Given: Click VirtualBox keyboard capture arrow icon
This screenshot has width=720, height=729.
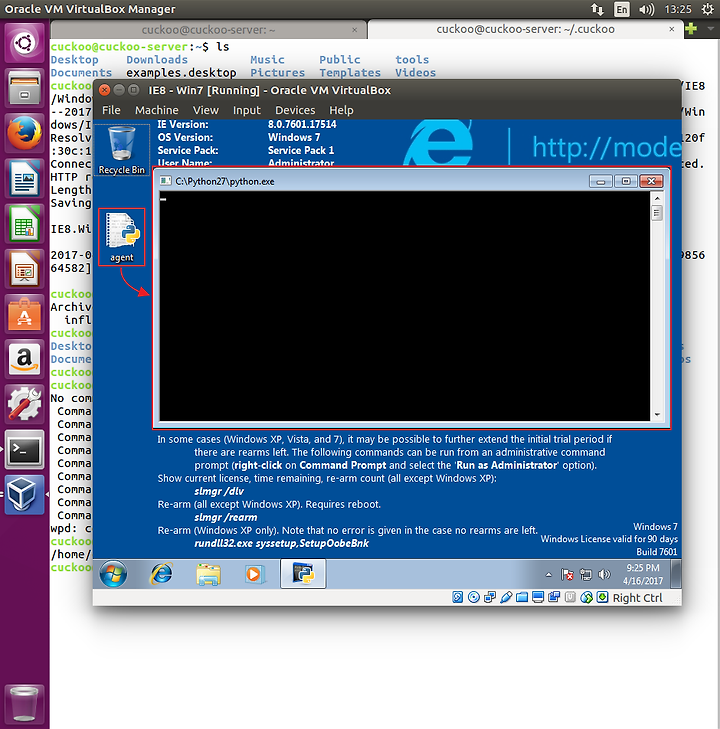Looking at the screenshot, I should point(602,597).
